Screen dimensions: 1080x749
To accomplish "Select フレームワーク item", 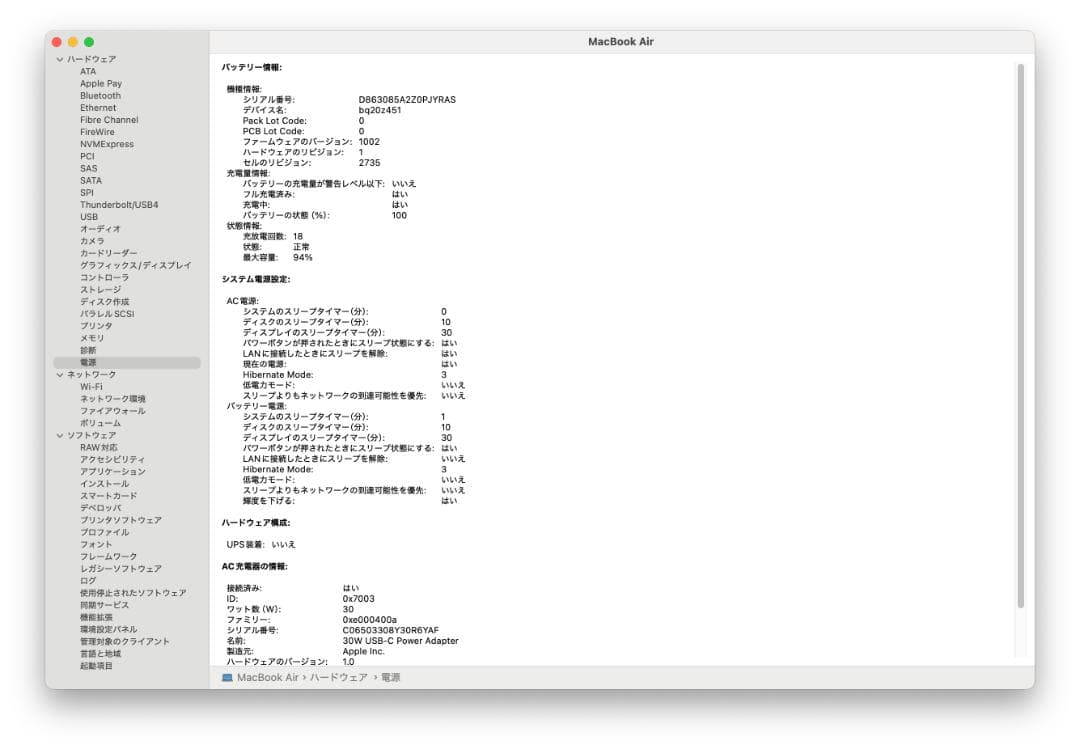I will 108,557.
